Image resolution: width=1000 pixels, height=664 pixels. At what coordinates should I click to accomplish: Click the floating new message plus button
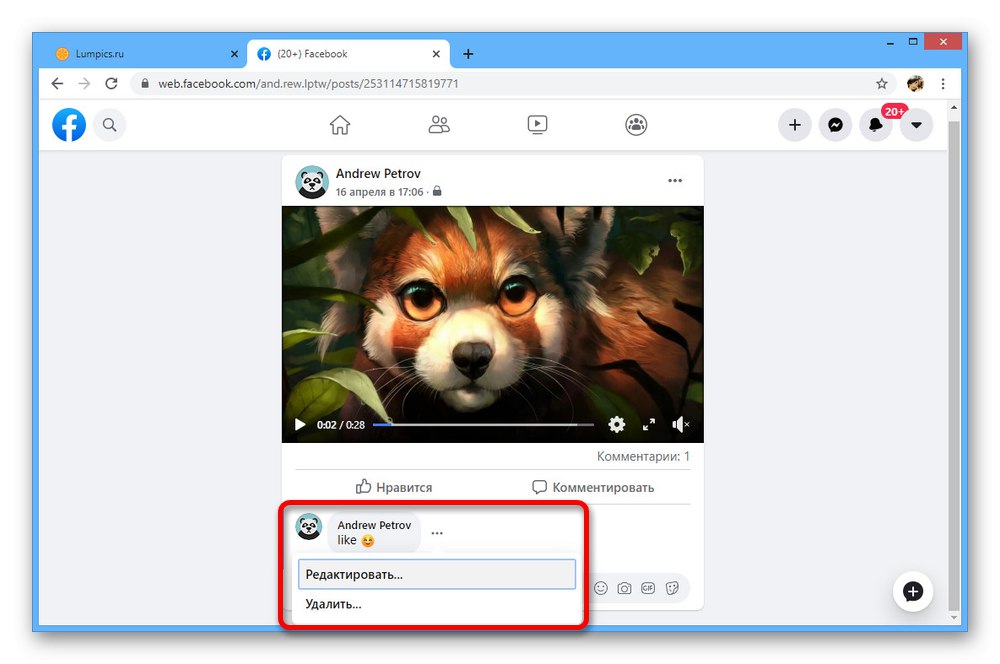(x=913, y=591)
